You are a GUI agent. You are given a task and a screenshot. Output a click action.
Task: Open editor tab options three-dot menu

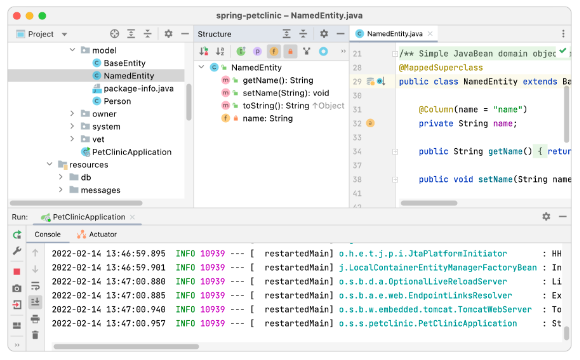point(563,34)
